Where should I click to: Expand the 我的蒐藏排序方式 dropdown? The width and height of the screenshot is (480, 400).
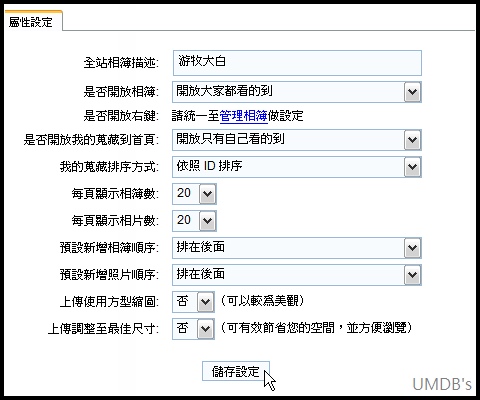point(297,167)
